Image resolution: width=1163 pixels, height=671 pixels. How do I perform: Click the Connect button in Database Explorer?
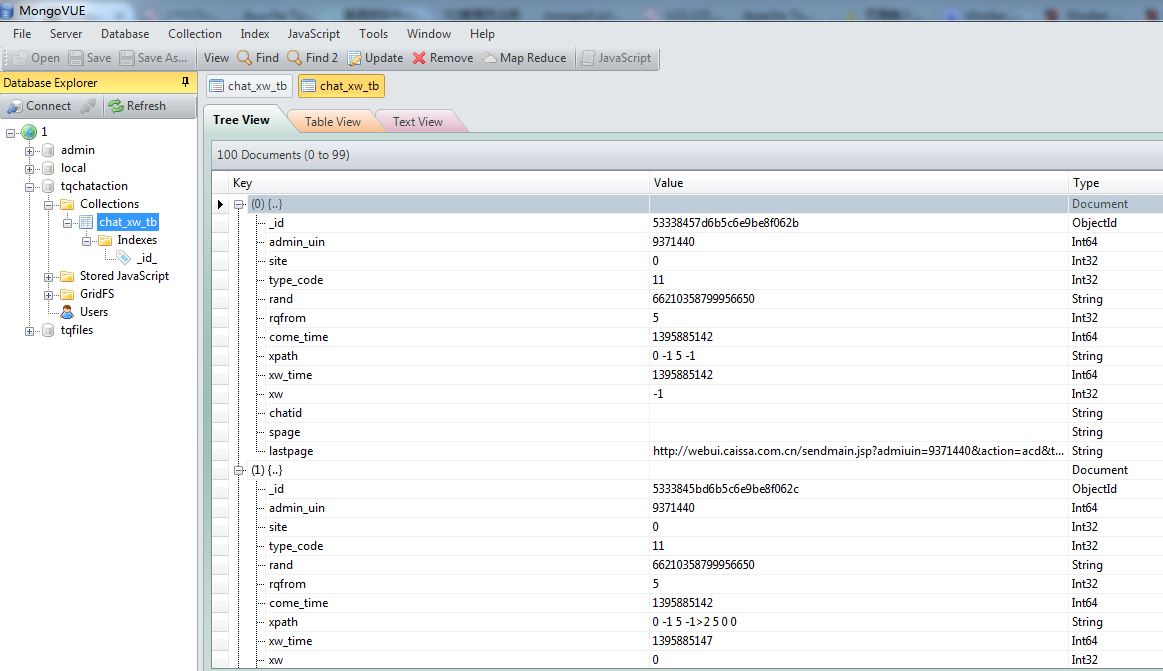[x=39, y=106]
